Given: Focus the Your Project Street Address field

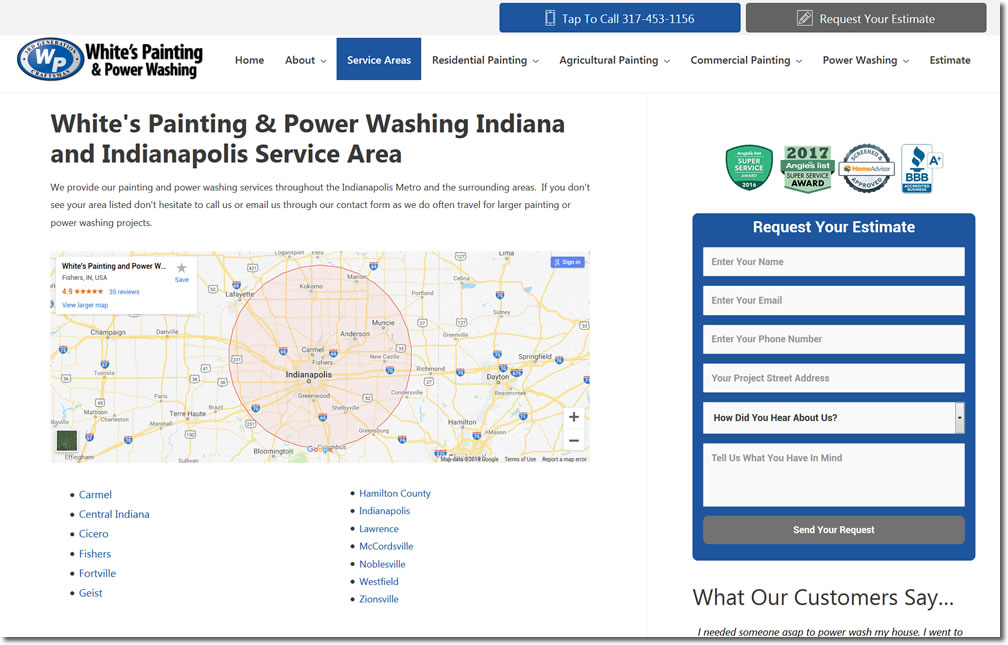Looking at the screenshot, I should click(834, 378).
